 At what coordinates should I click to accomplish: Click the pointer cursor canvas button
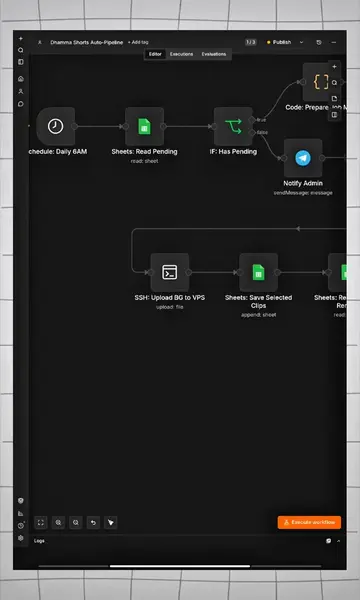point(111,522)
